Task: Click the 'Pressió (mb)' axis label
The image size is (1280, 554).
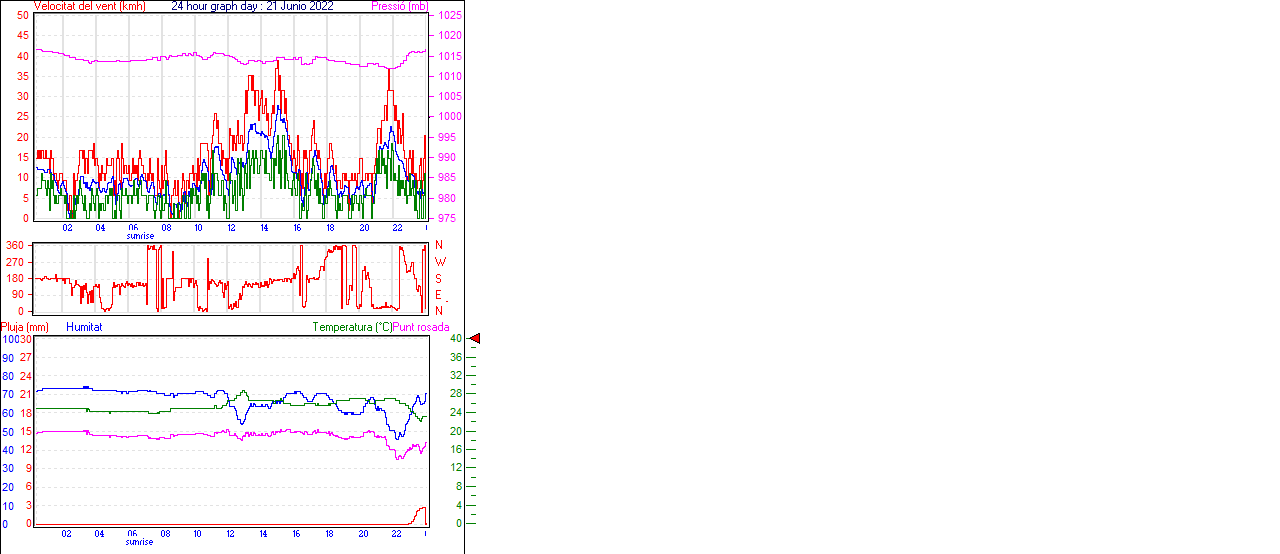Action: (x=400, y=6)
